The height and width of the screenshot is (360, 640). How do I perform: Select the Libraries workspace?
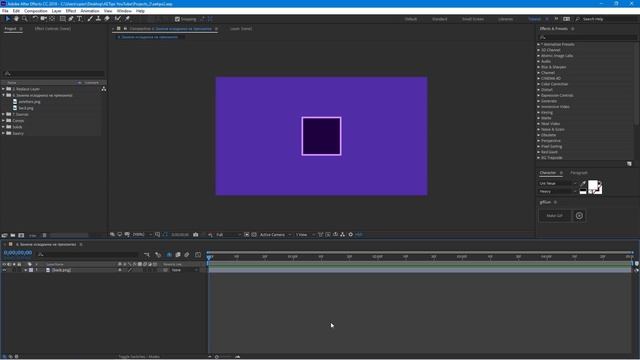(x=505, y=19)
